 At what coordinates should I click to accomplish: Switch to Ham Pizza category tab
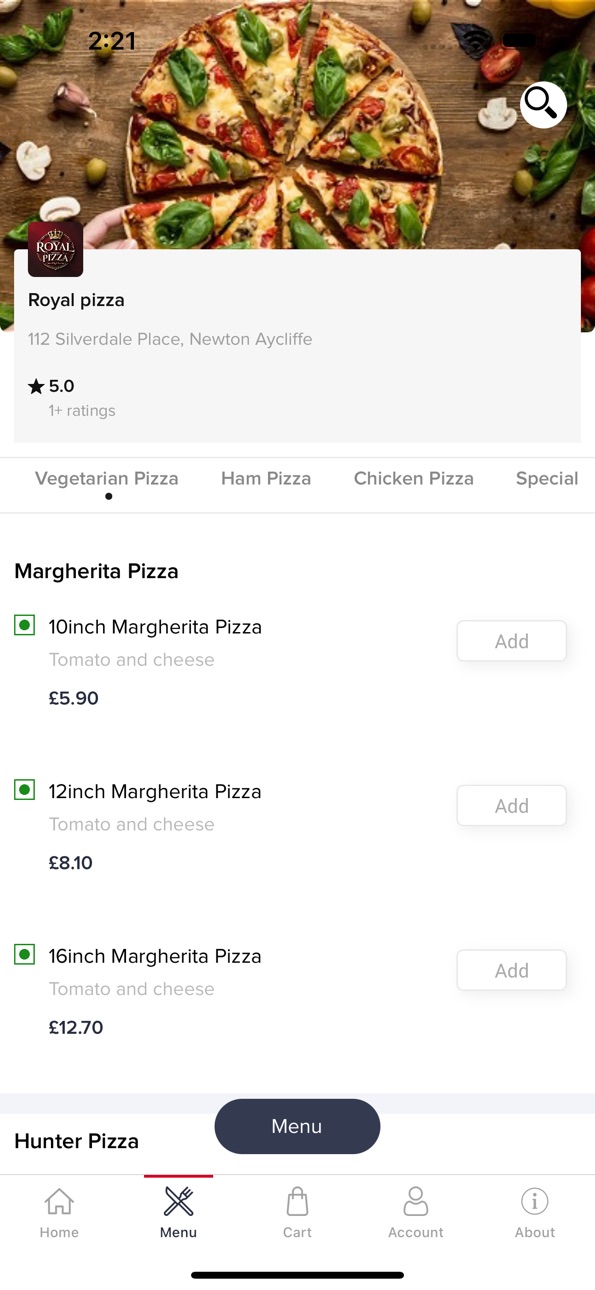(266, 479)
